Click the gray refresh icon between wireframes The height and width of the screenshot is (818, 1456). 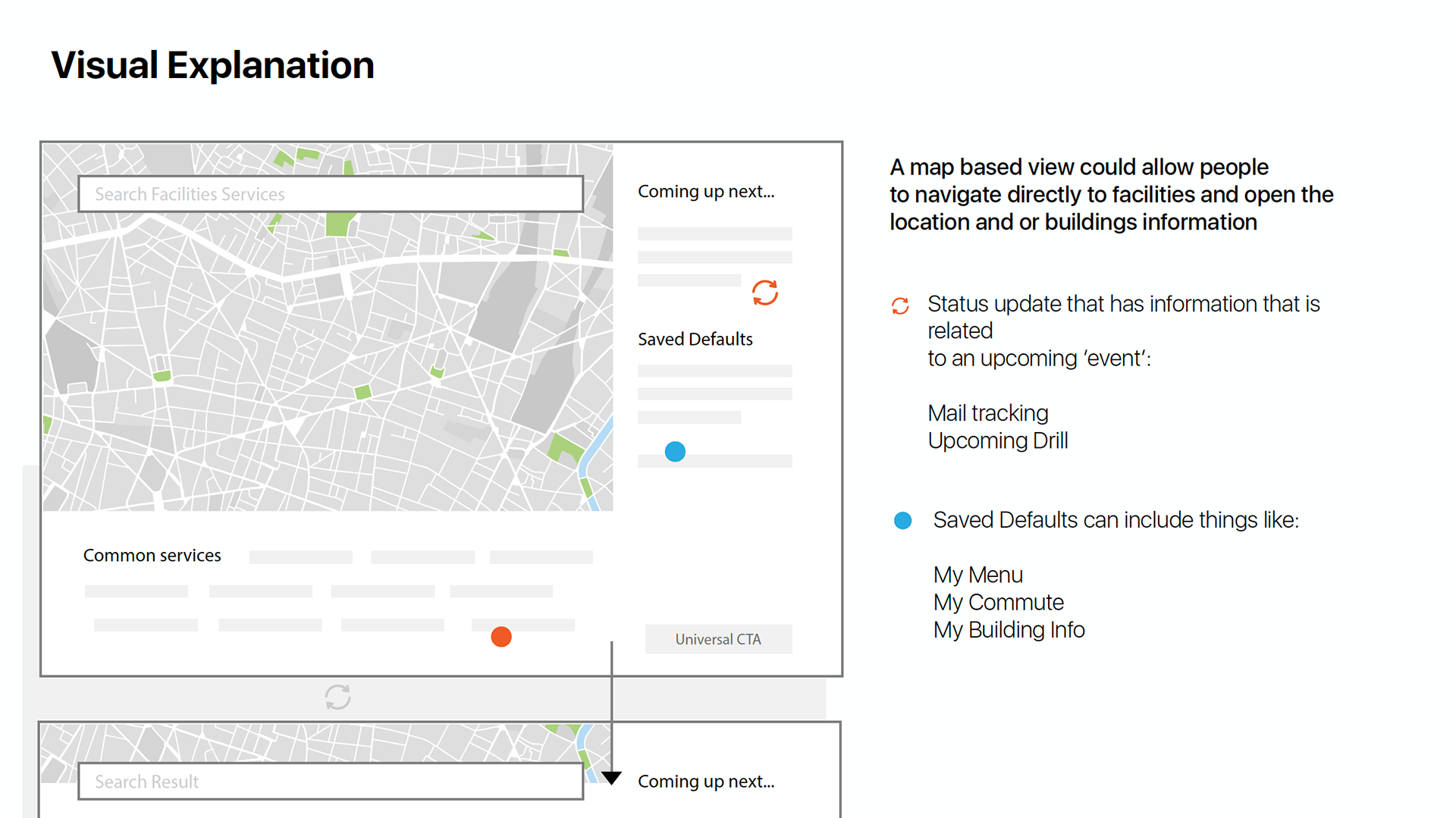point(337,697)
